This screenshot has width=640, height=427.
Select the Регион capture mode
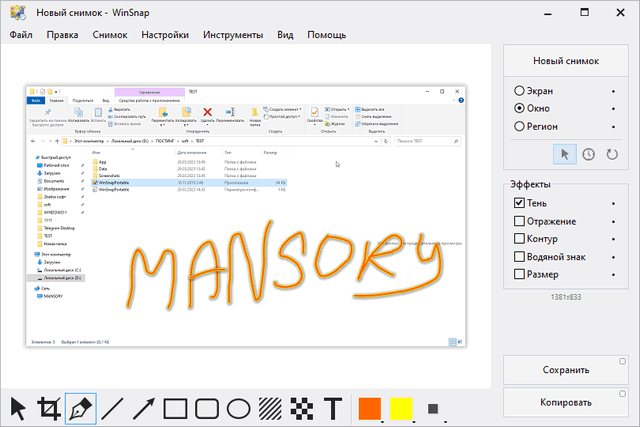tap(519, 126)
